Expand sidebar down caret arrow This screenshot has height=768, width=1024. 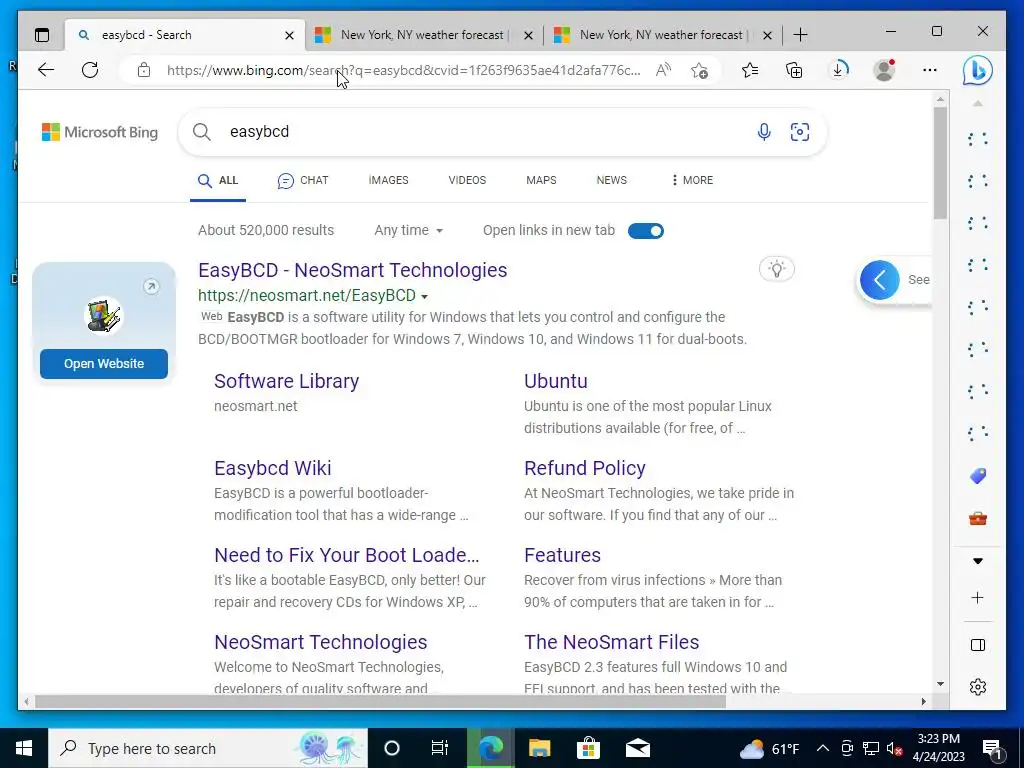tap(978, 561)
